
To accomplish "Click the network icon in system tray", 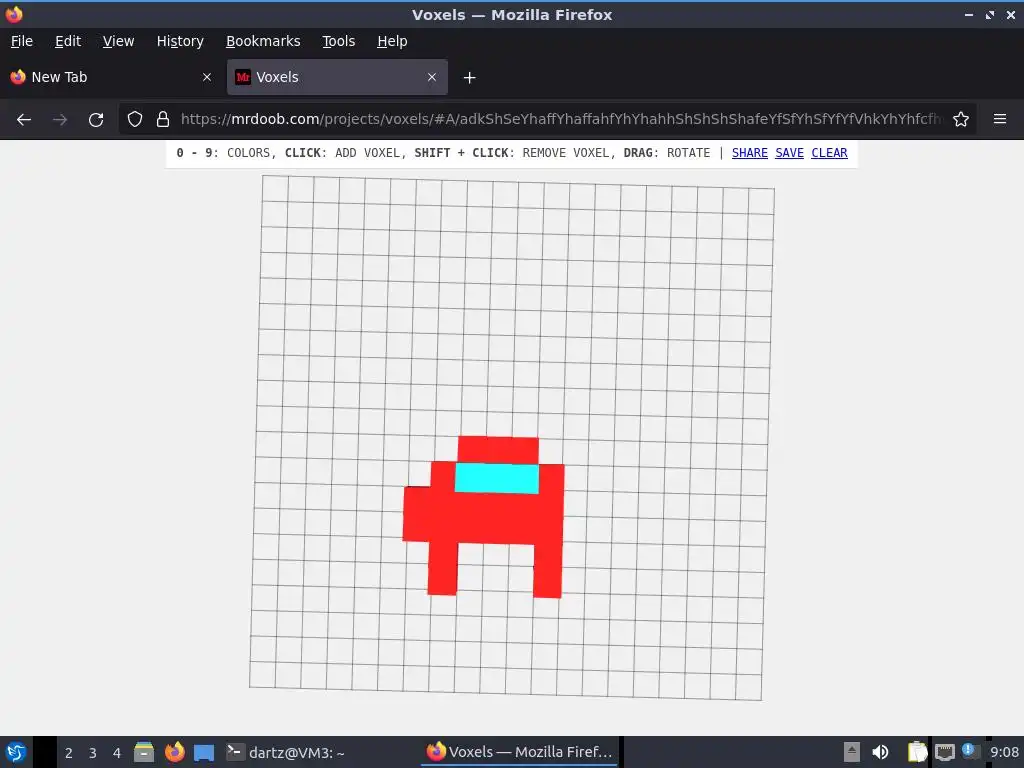I will 944,752.
